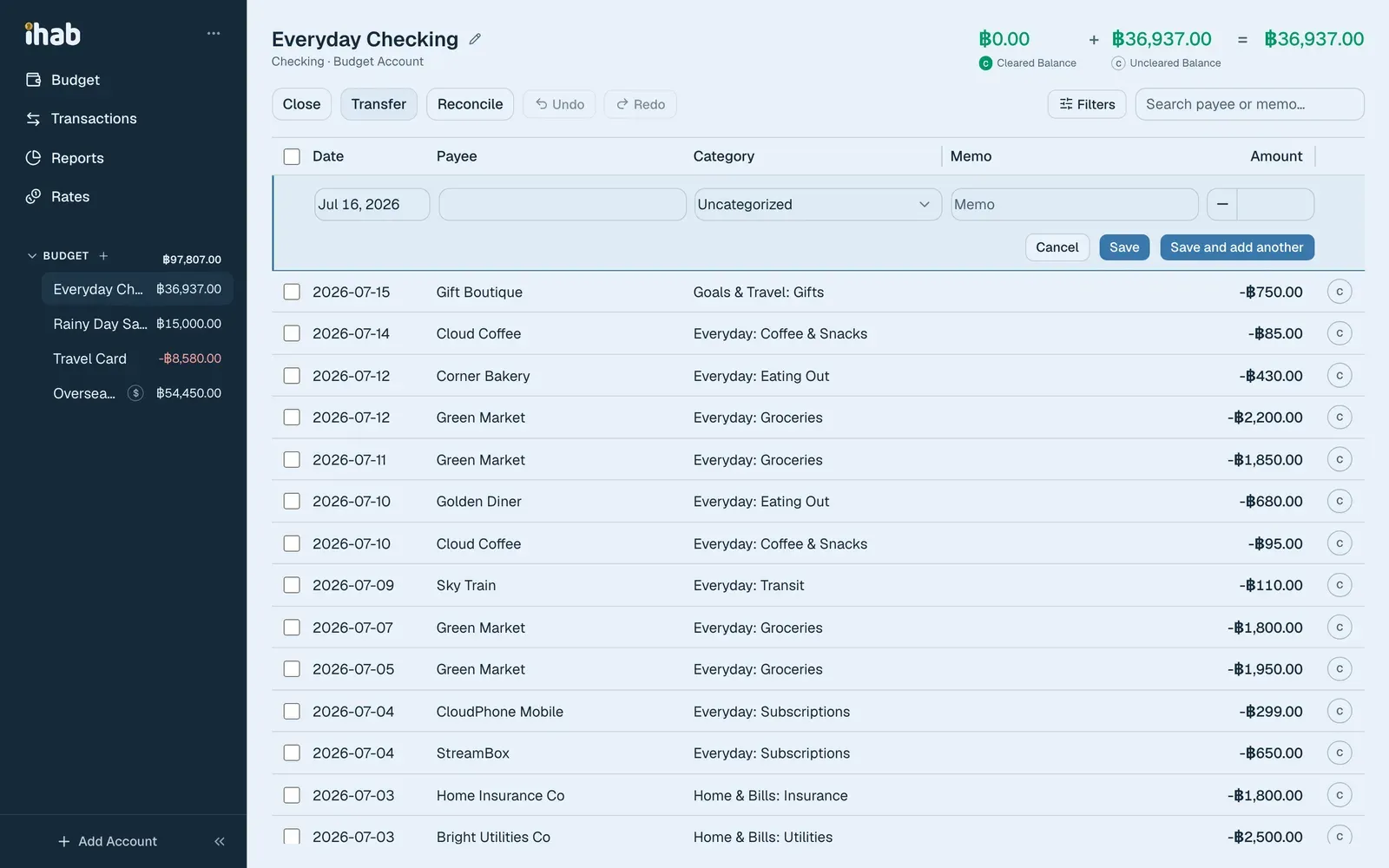Click the Category column header
Viewport: 1389px width, 868px height.
point(723,156)
